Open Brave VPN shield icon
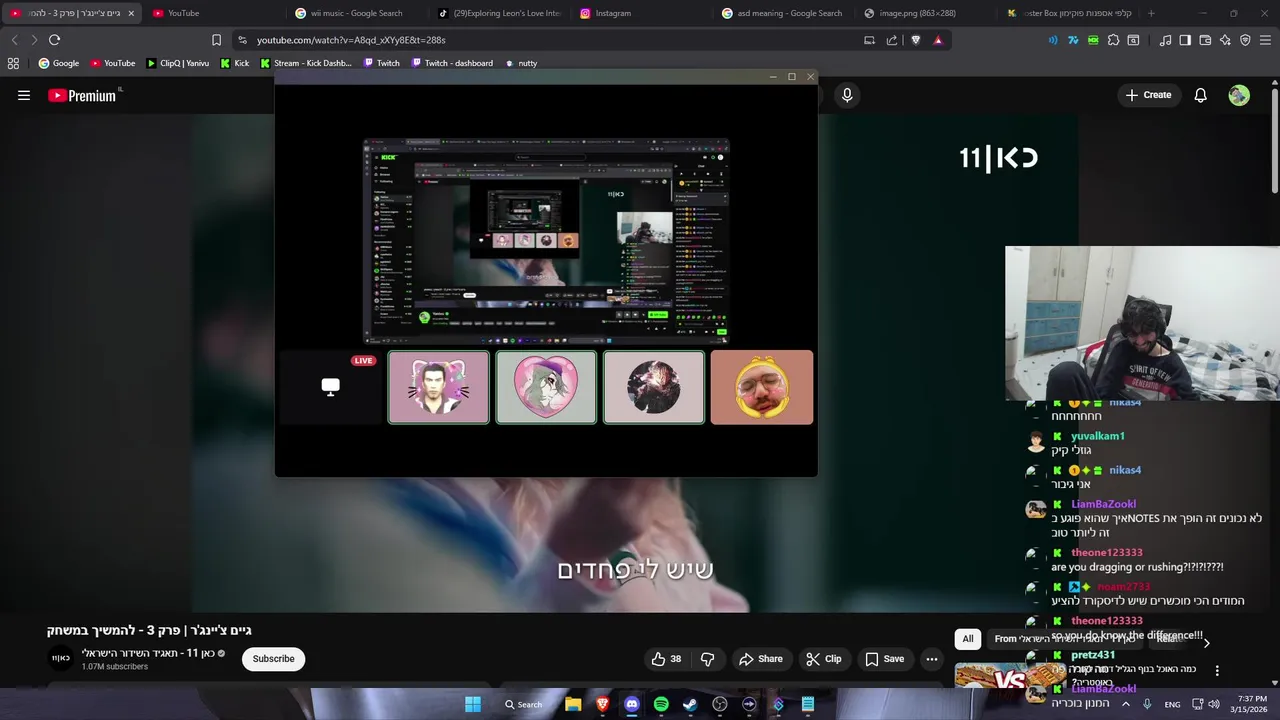This screenshot has height=720, width=1280. (x=1245, y=40)
